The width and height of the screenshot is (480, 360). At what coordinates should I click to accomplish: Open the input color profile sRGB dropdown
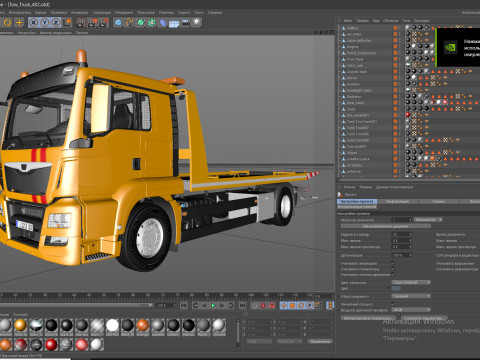[x=411, y=310]
